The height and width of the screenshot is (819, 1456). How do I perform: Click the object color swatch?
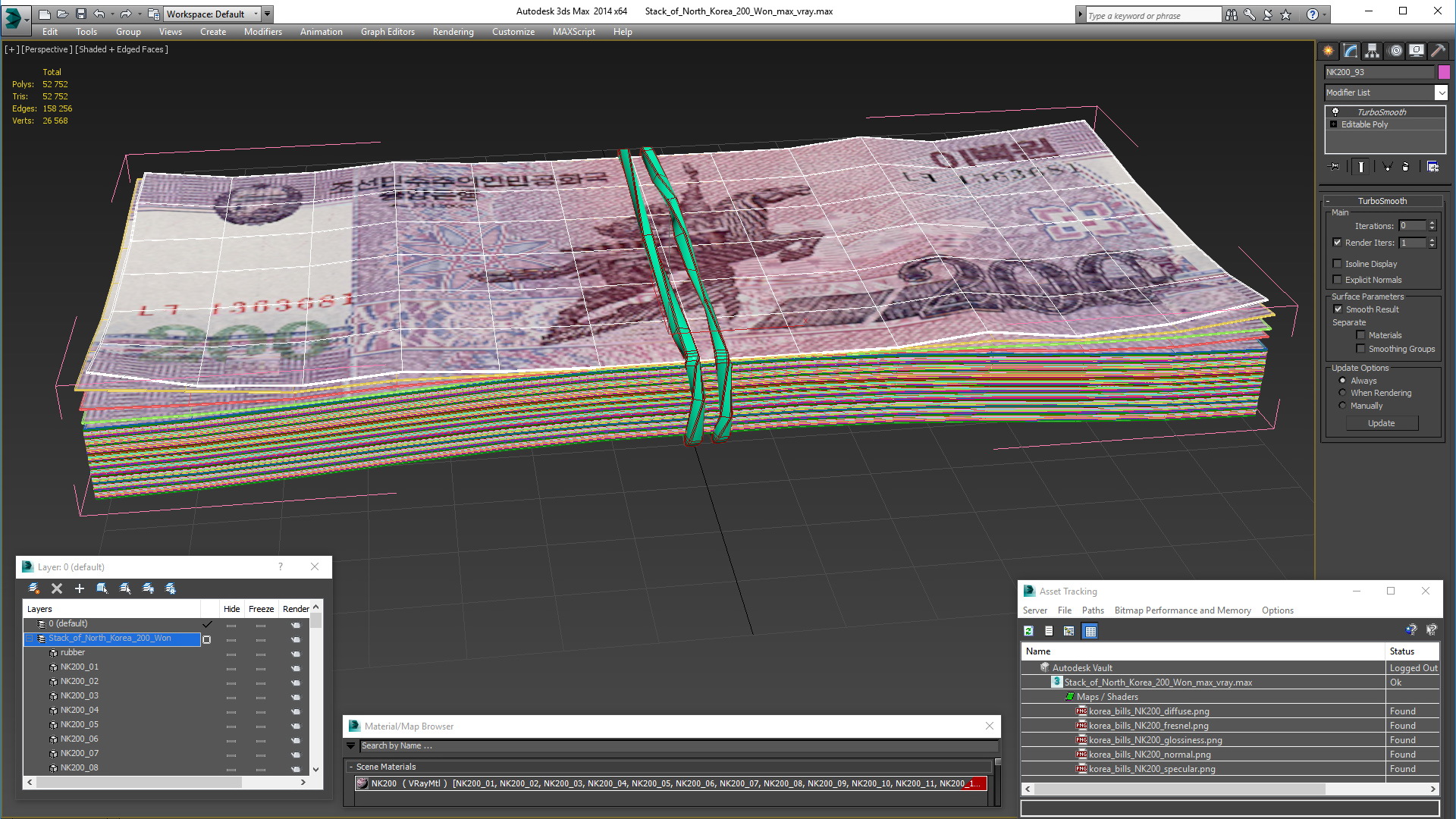click(x=1444, y=72)
